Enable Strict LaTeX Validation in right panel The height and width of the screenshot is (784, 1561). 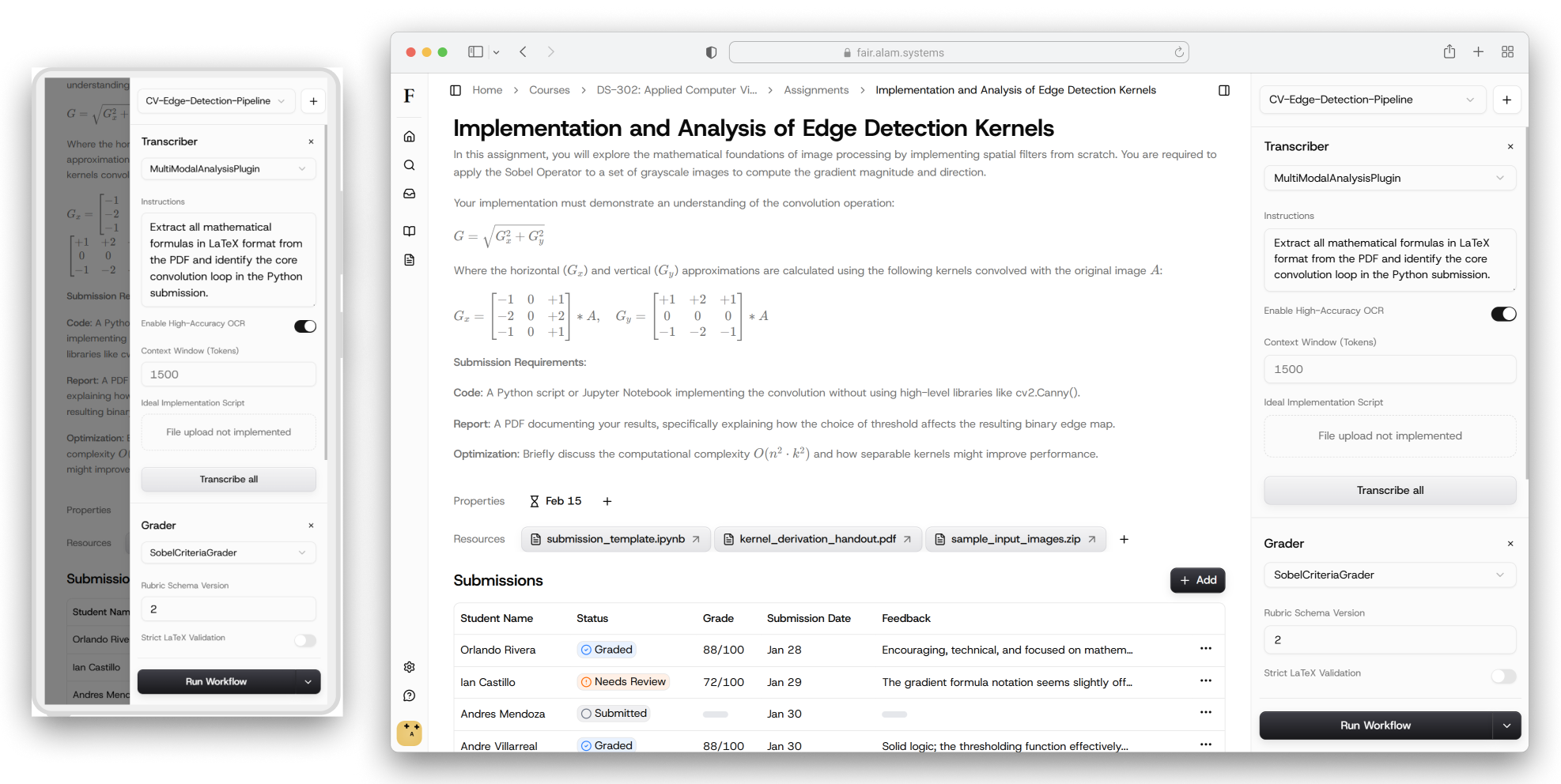1502,676
